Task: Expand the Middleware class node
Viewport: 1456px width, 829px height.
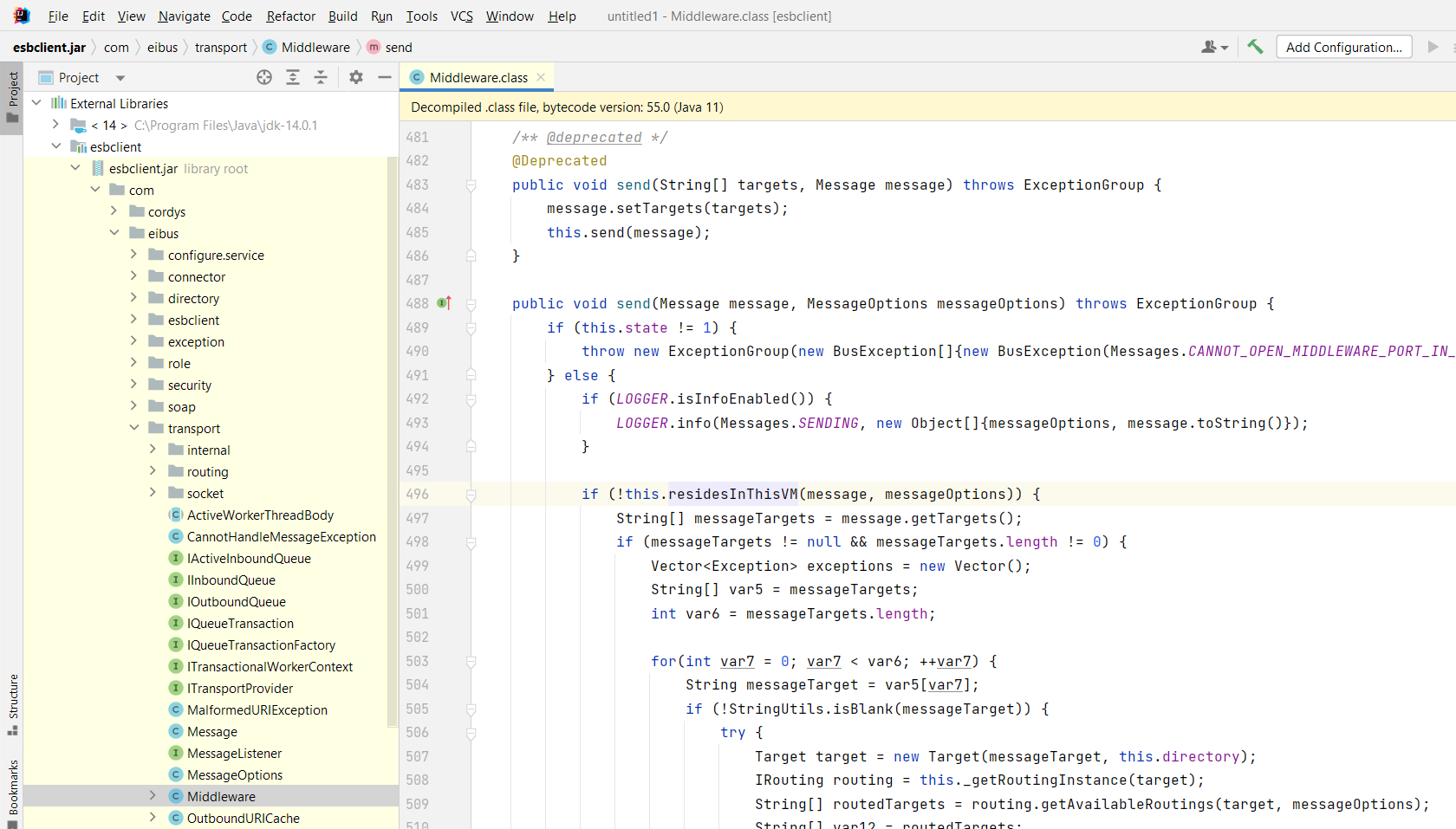Action: (x=153, y=796)
